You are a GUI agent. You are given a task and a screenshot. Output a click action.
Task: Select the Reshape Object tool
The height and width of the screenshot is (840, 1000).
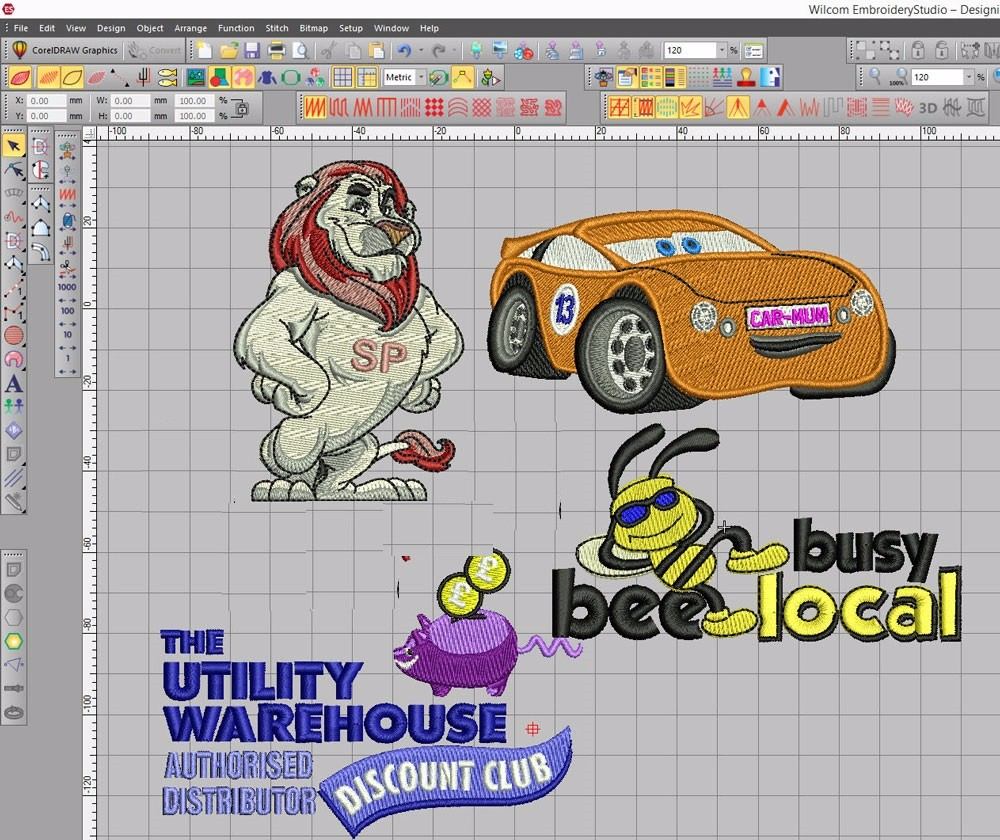(14, 169)
